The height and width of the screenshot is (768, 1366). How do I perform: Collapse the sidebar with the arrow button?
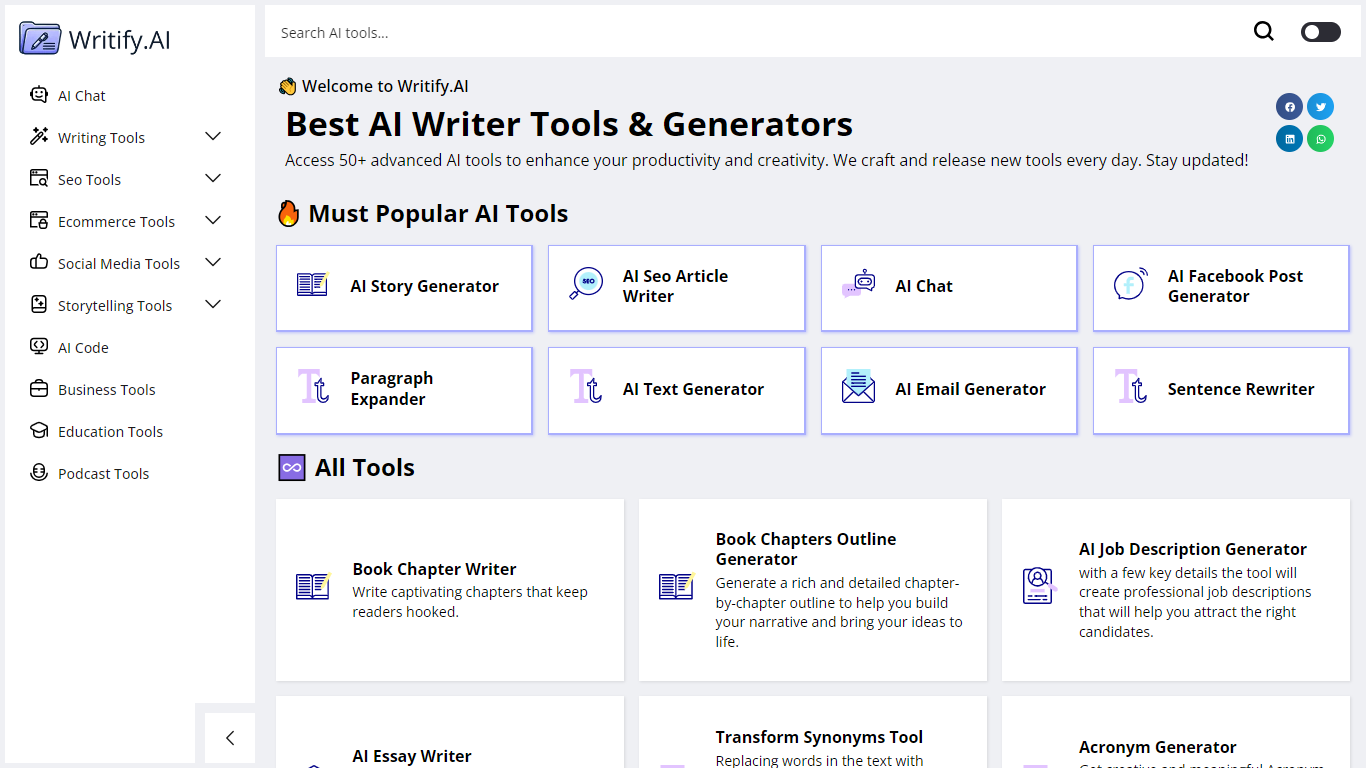click(x=230, y=738)
